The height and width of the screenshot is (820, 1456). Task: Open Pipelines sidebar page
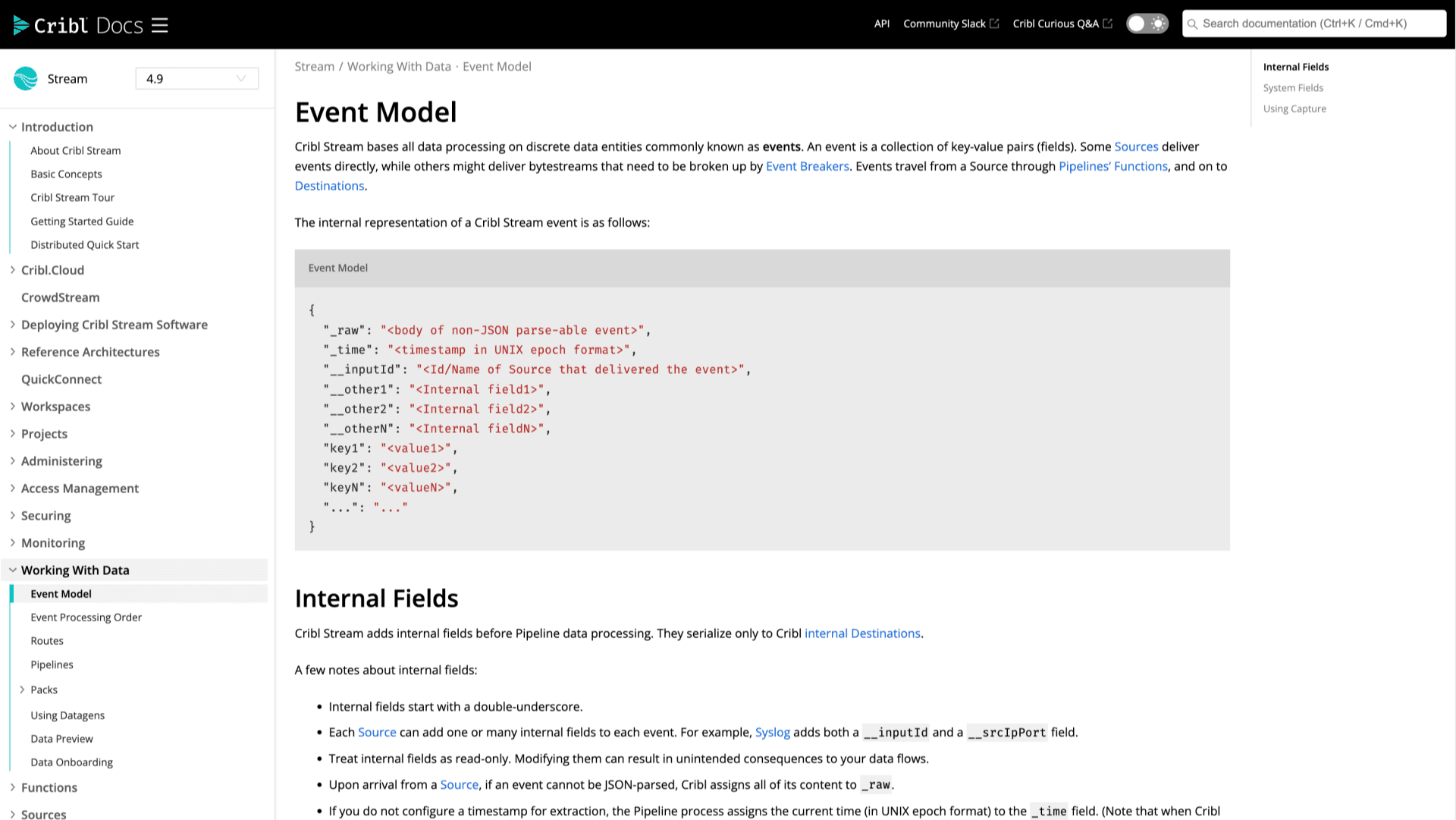pos(52,664)
